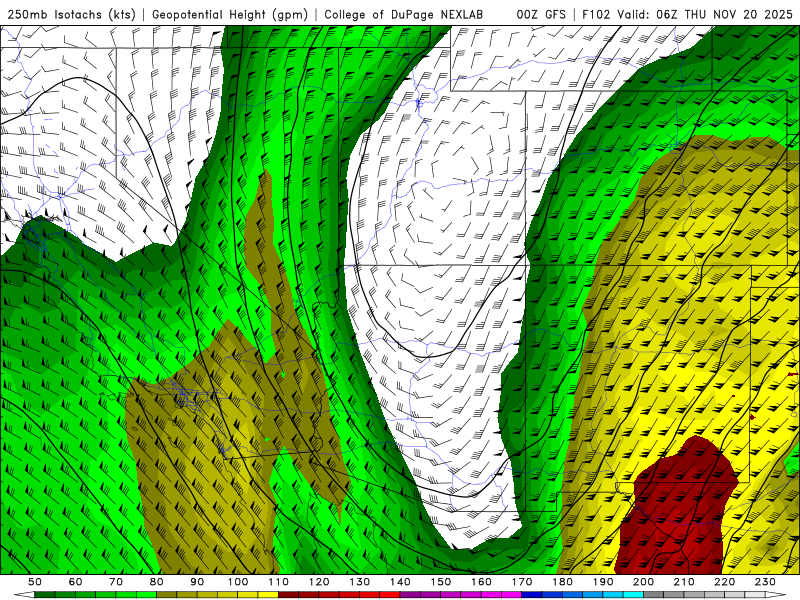This screenshot has width=800, height=600.
Task: Select the 60 value on the legend
Action: pyautogui.click(x=76, y=582)
